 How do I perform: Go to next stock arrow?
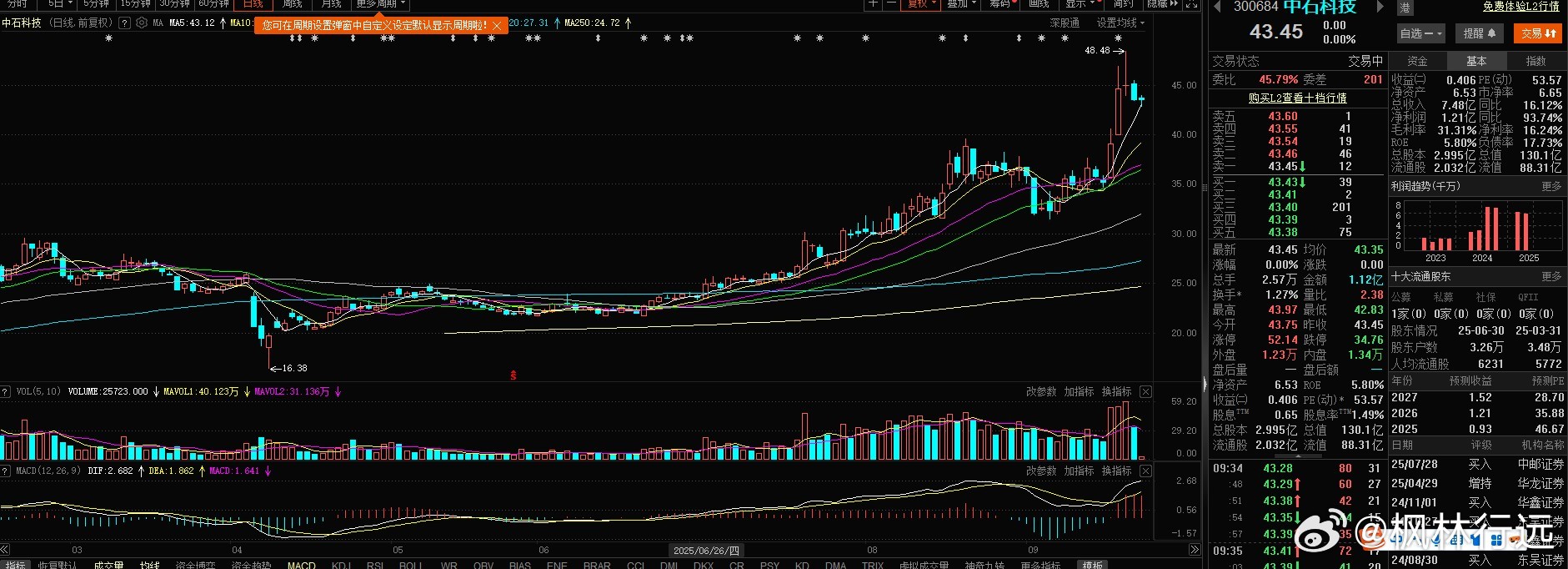pos(1380,7)
